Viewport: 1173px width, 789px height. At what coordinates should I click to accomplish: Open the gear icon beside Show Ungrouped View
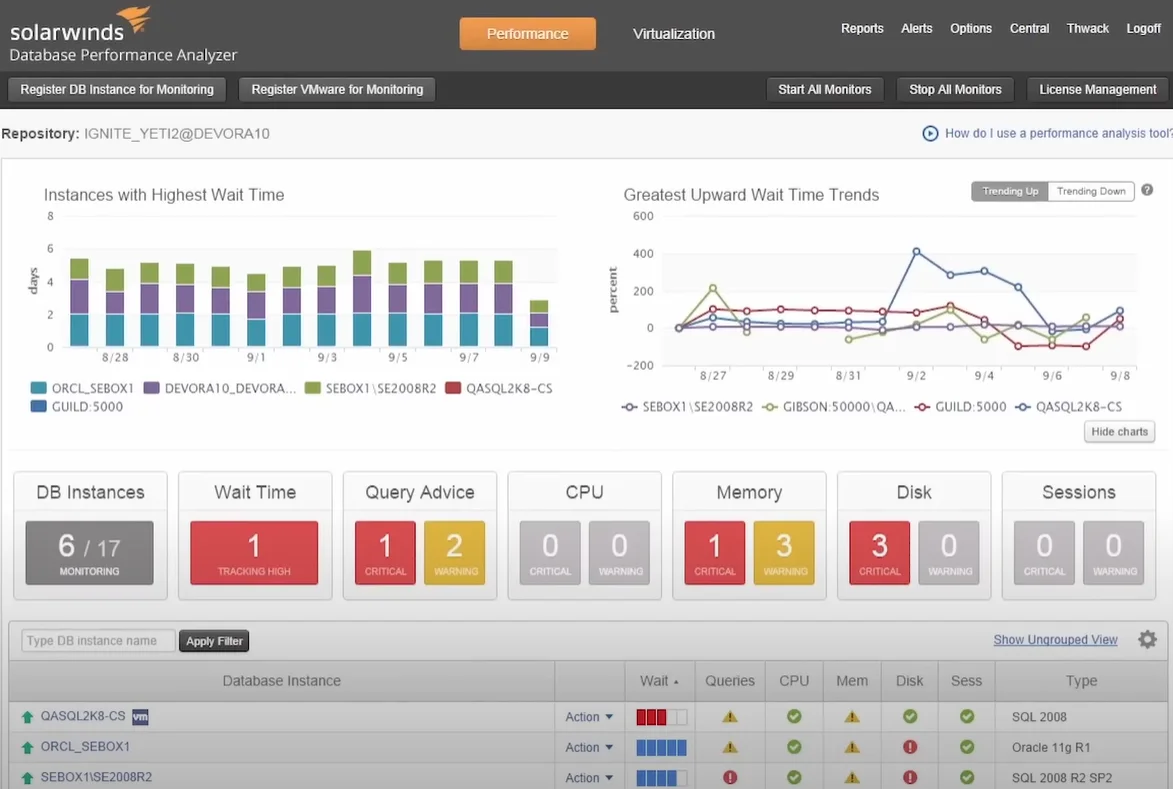click(x=1147, y=639)
